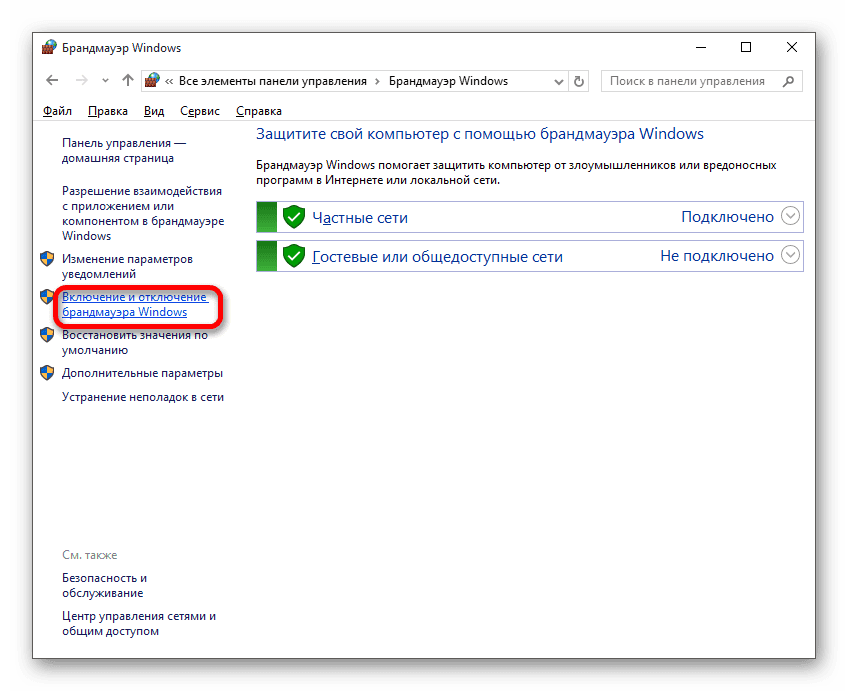Open the Справка menu
The image size is (848, 691).
pos(259,111)
